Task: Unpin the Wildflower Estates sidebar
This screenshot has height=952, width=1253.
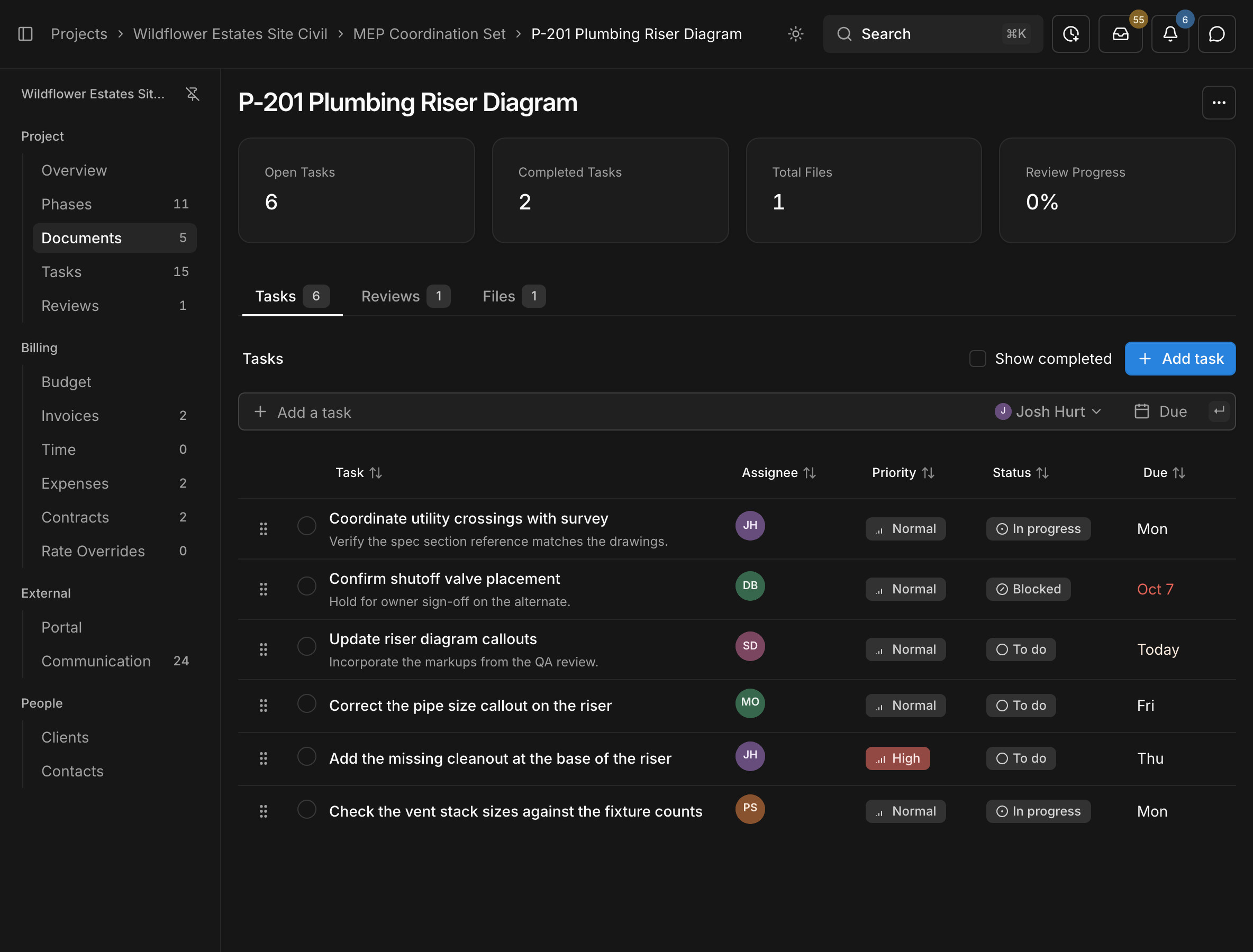Action: [x=193, y=94]
